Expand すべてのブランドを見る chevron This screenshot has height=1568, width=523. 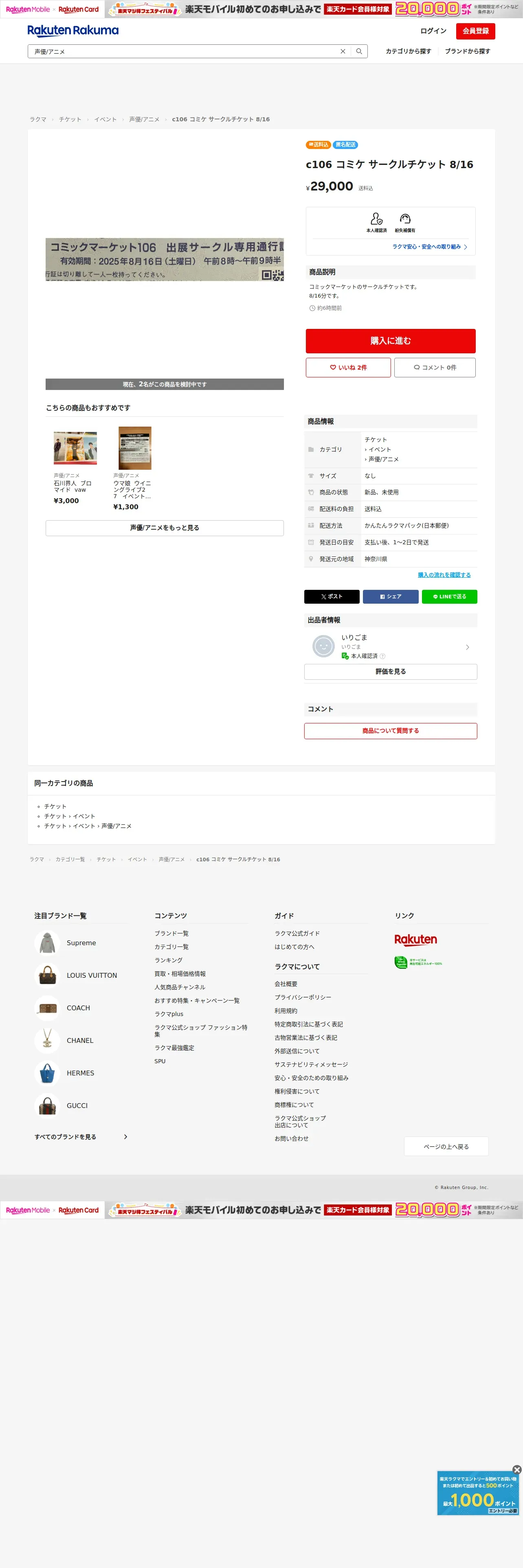click(125, 1137)
